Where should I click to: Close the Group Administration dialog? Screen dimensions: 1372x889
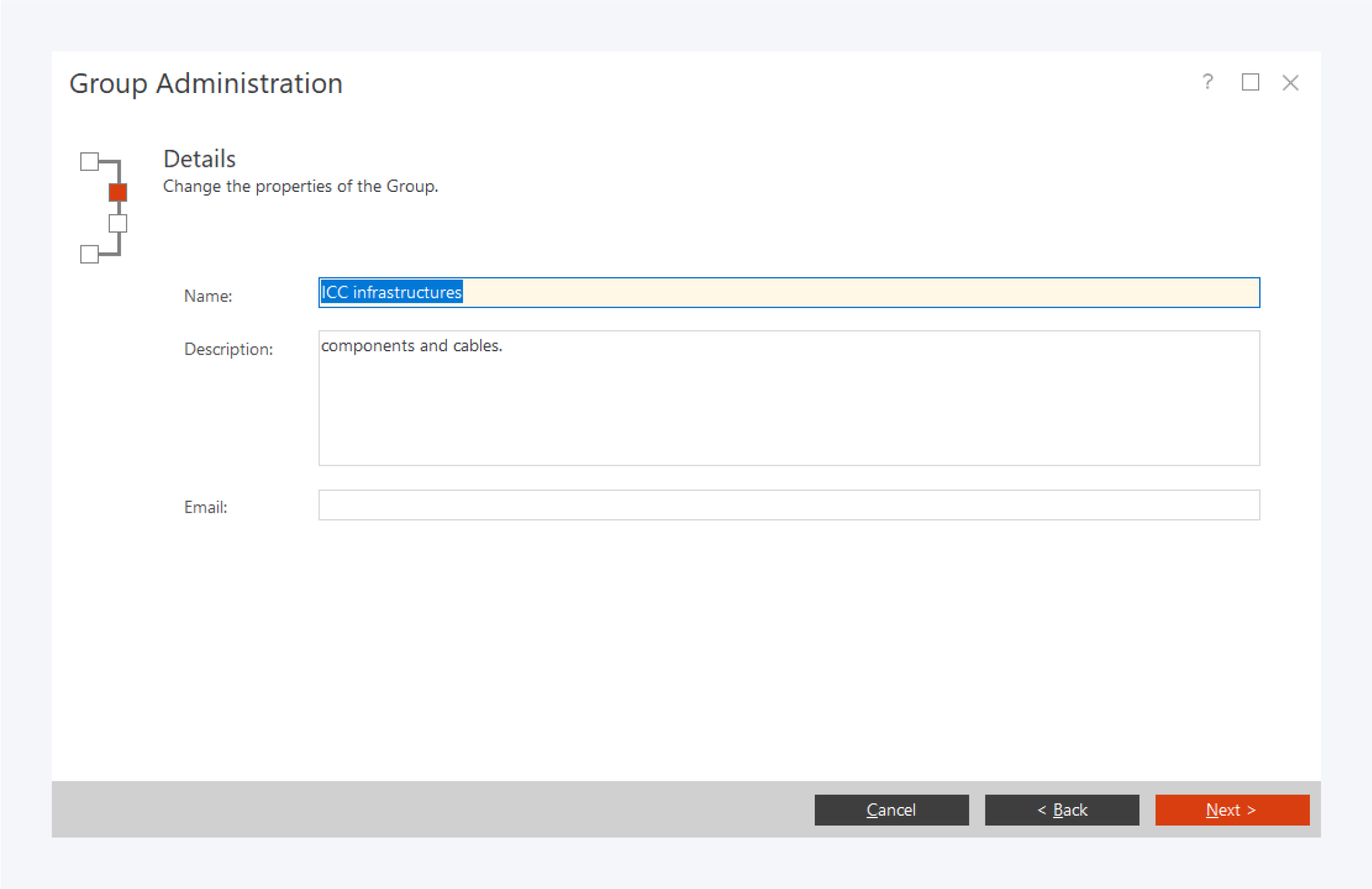pos(1290,83)
